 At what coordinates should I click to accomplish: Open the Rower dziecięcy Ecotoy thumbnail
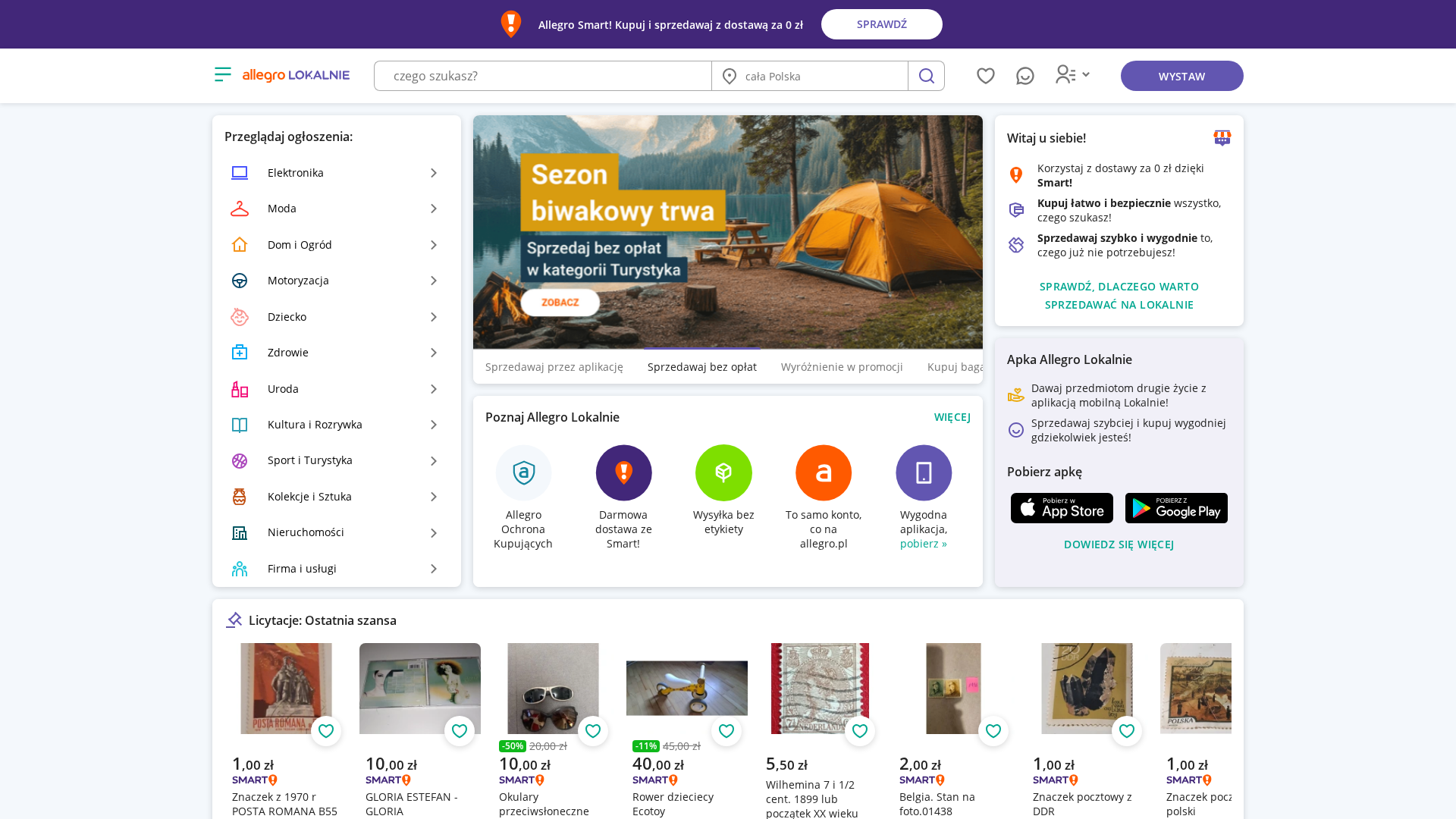tap(687, 689)
